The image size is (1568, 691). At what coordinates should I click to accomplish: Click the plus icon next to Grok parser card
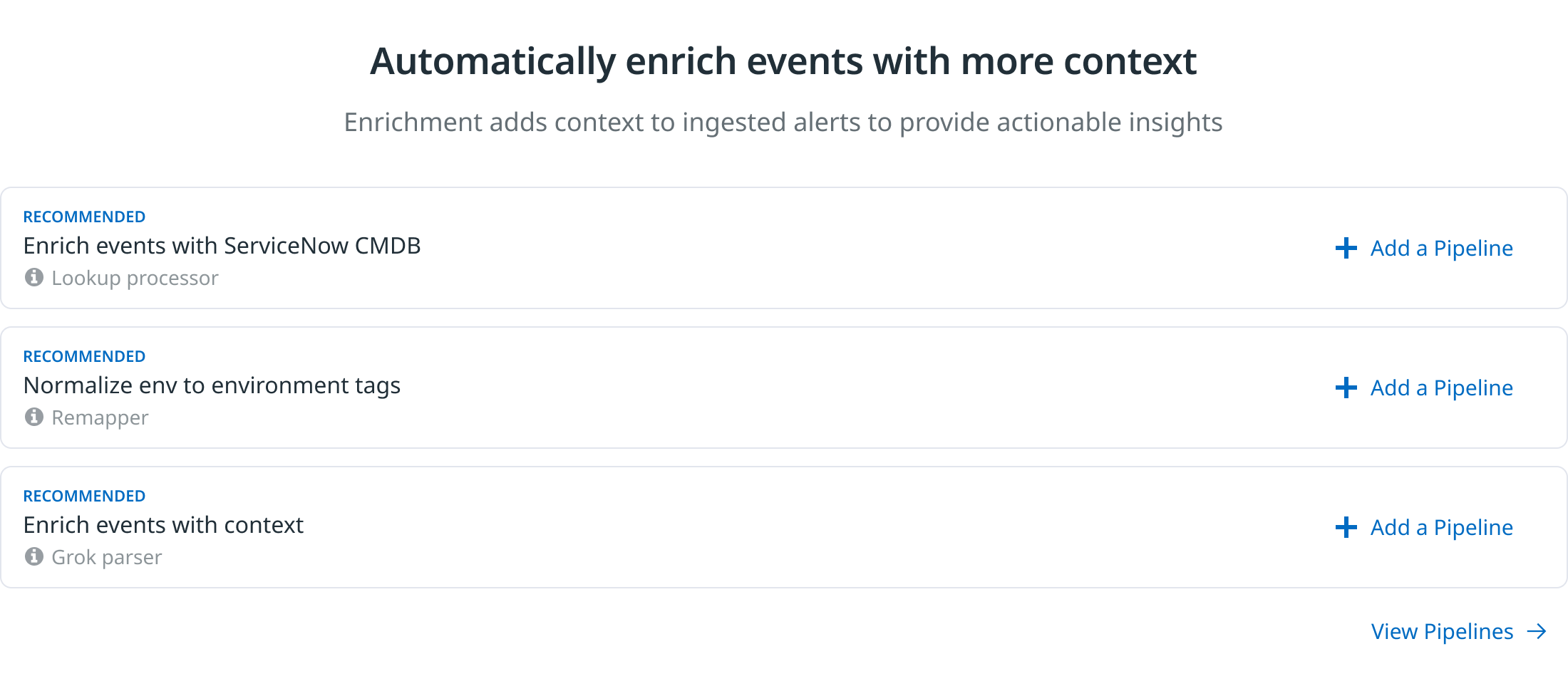pyautogui.click(x=1345, y=527)
